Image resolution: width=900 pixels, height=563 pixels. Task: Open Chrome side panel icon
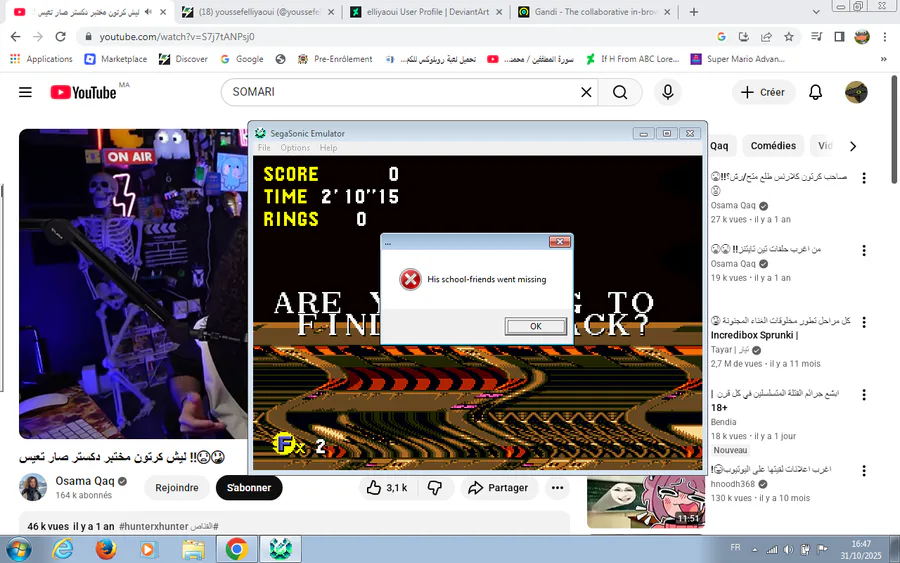pyautogui.click(x=839, y=37)
